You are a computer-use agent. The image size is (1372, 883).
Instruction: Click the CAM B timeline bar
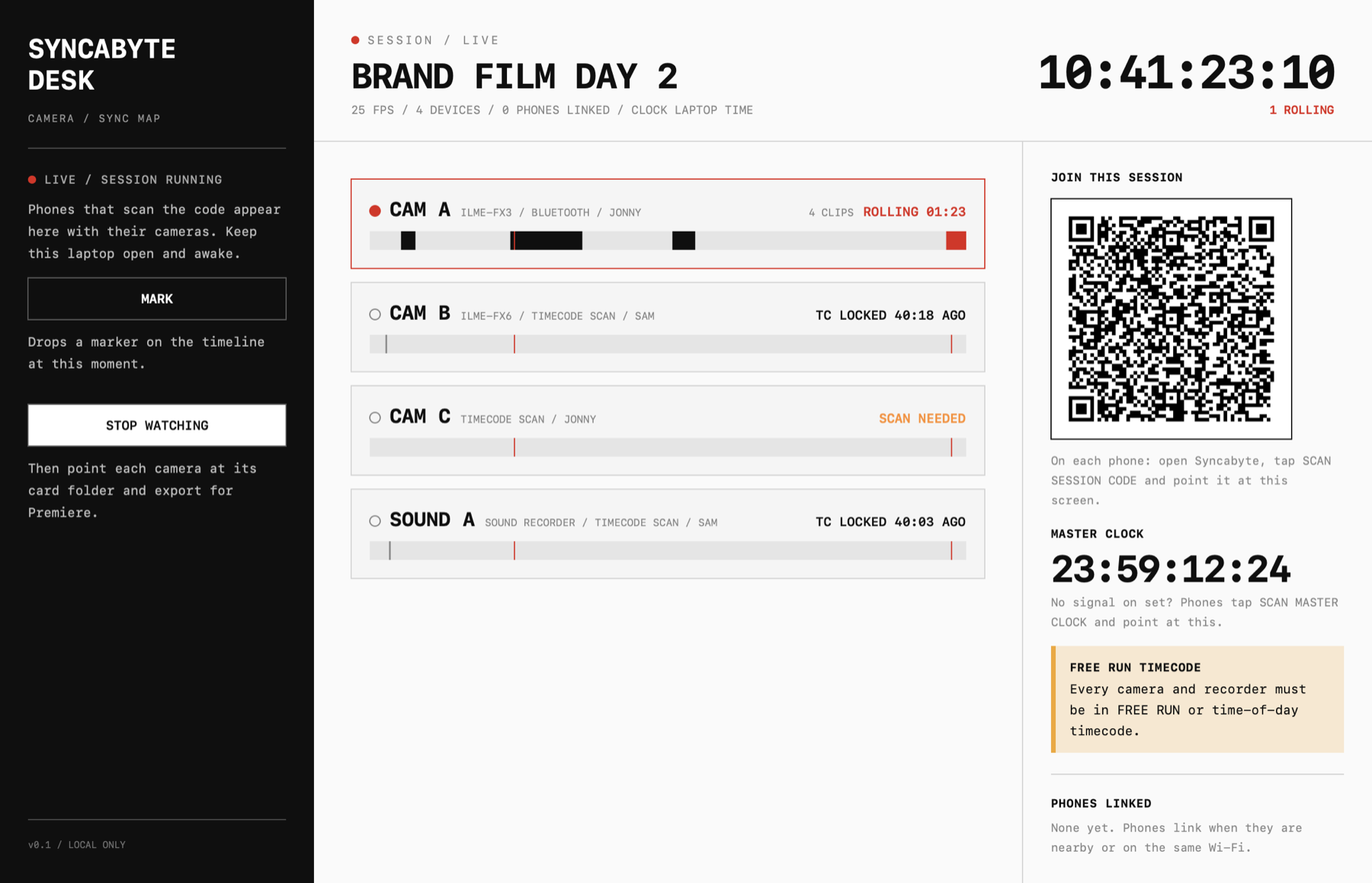[x=668, y=344]
